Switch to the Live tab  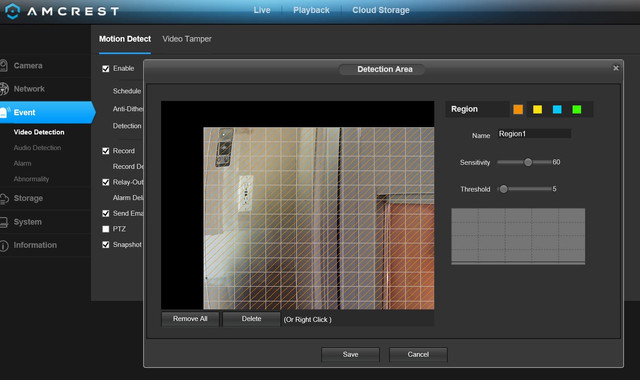262,10
